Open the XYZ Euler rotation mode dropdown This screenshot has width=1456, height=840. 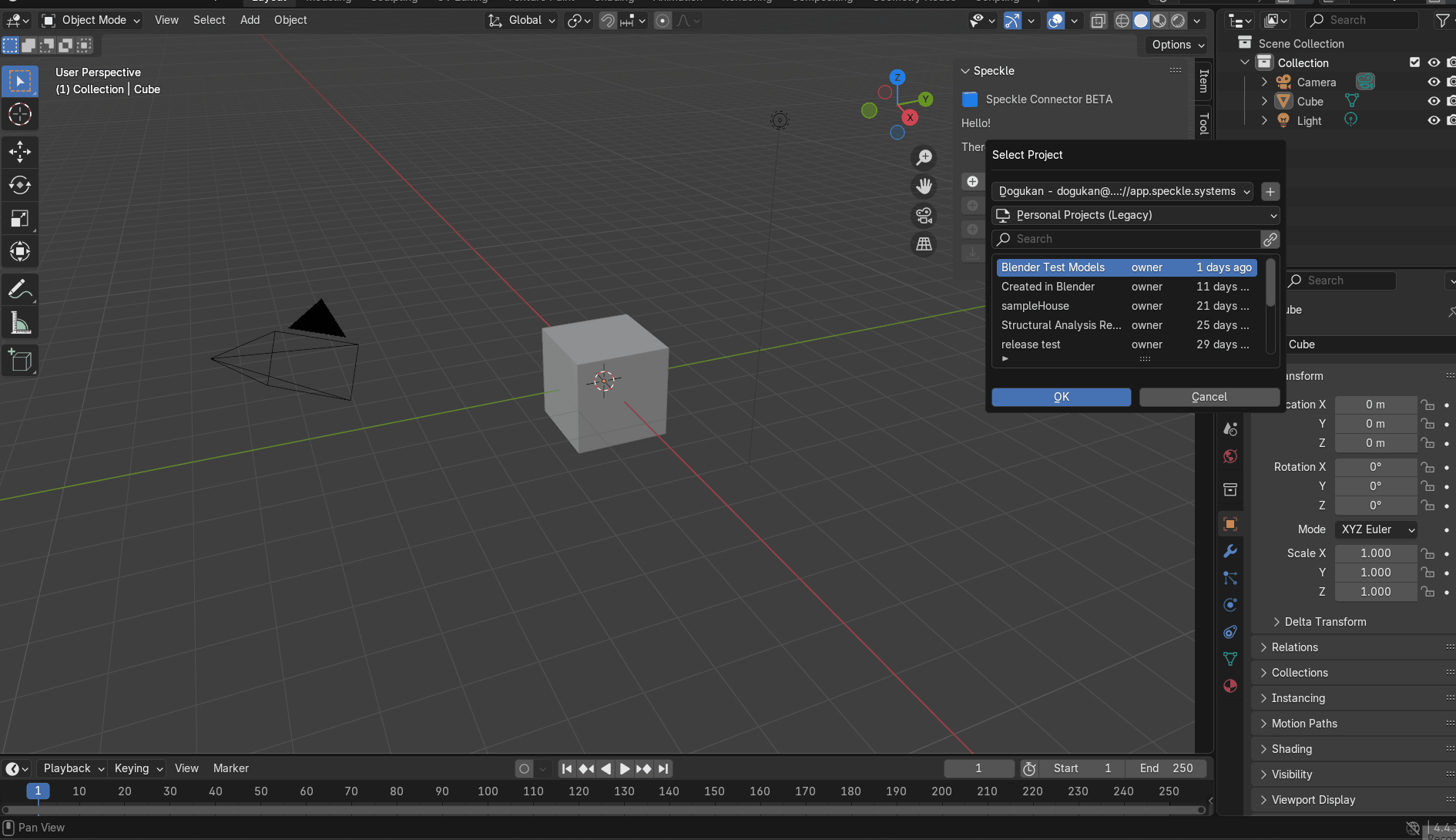coord(1376,529)
